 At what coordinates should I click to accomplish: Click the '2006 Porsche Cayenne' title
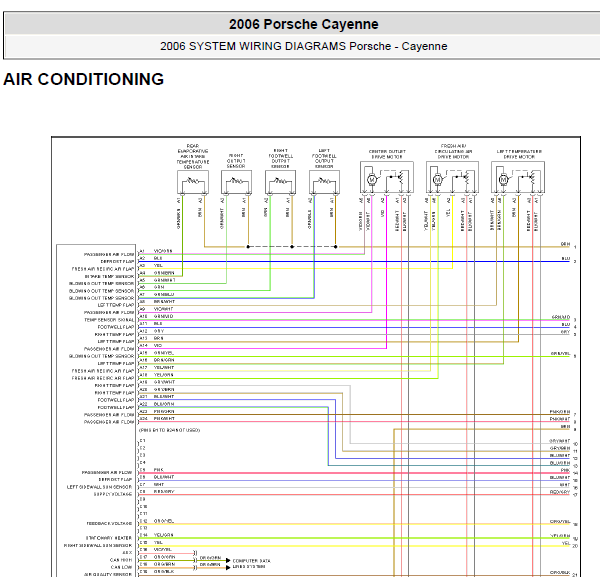tap(303, 24)
